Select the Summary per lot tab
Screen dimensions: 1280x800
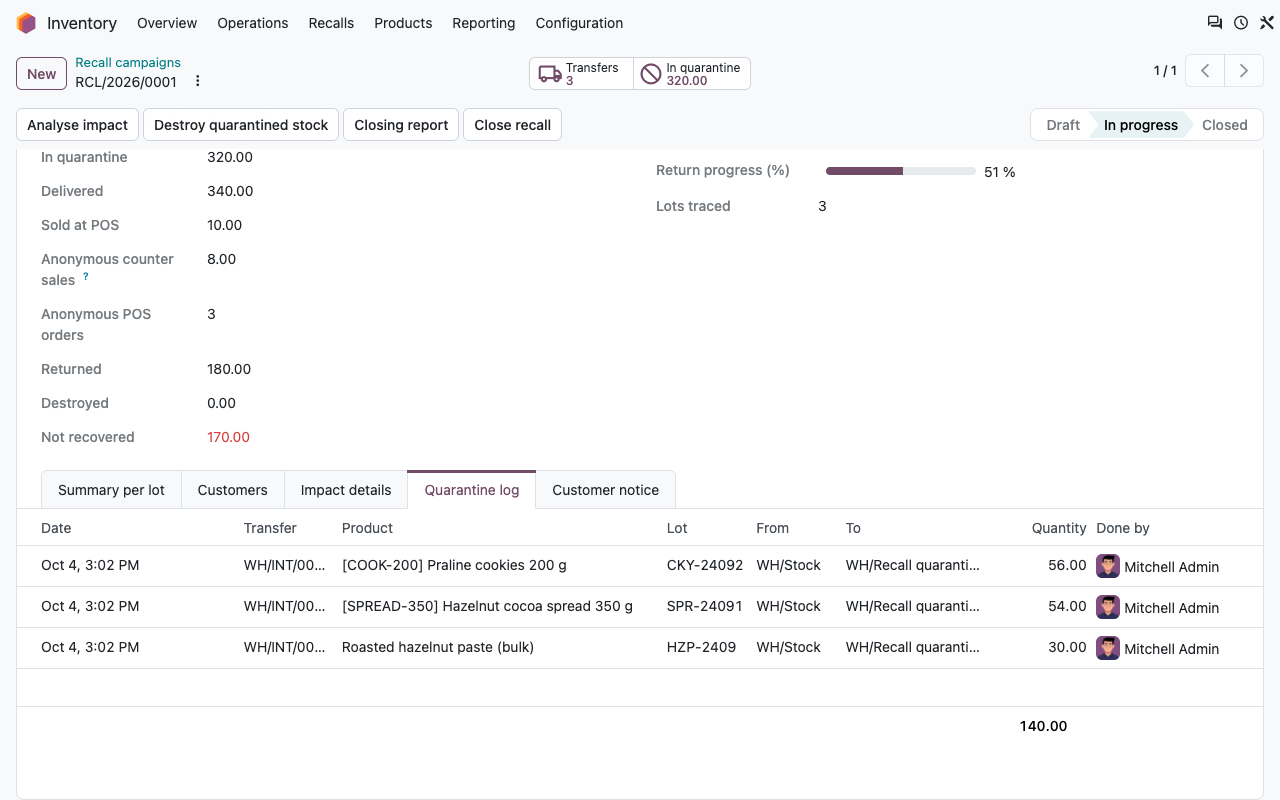coord(111,490)
